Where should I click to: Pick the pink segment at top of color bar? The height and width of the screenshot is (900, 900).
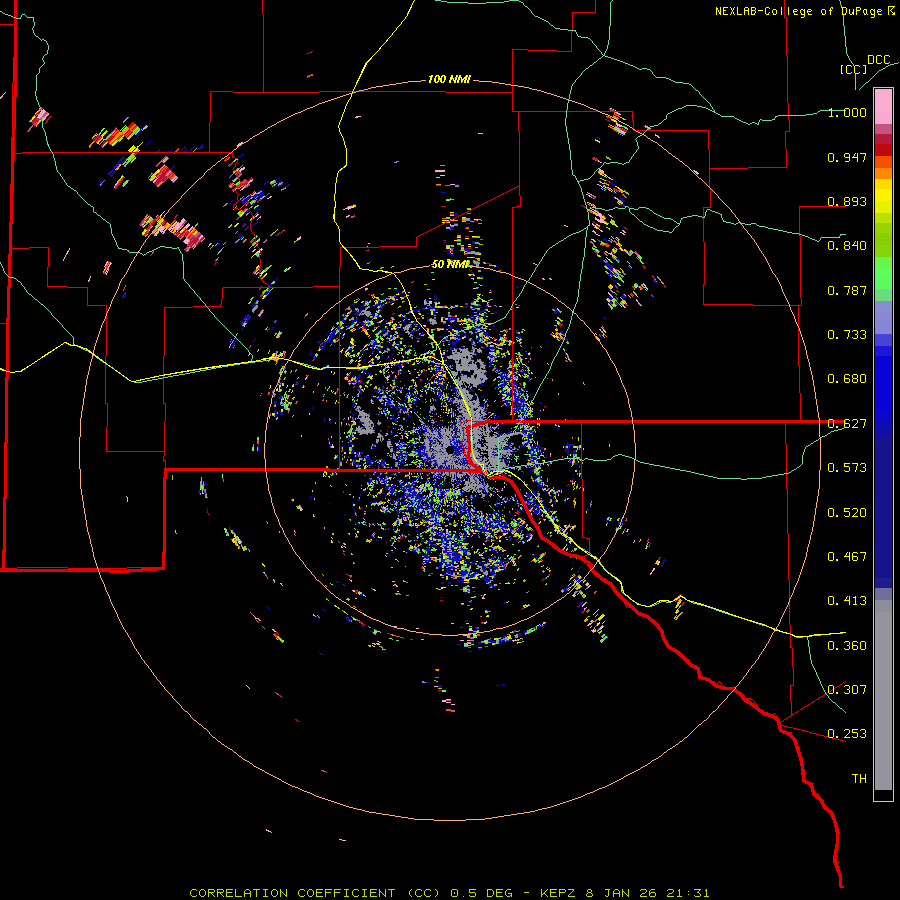[883, 107]
